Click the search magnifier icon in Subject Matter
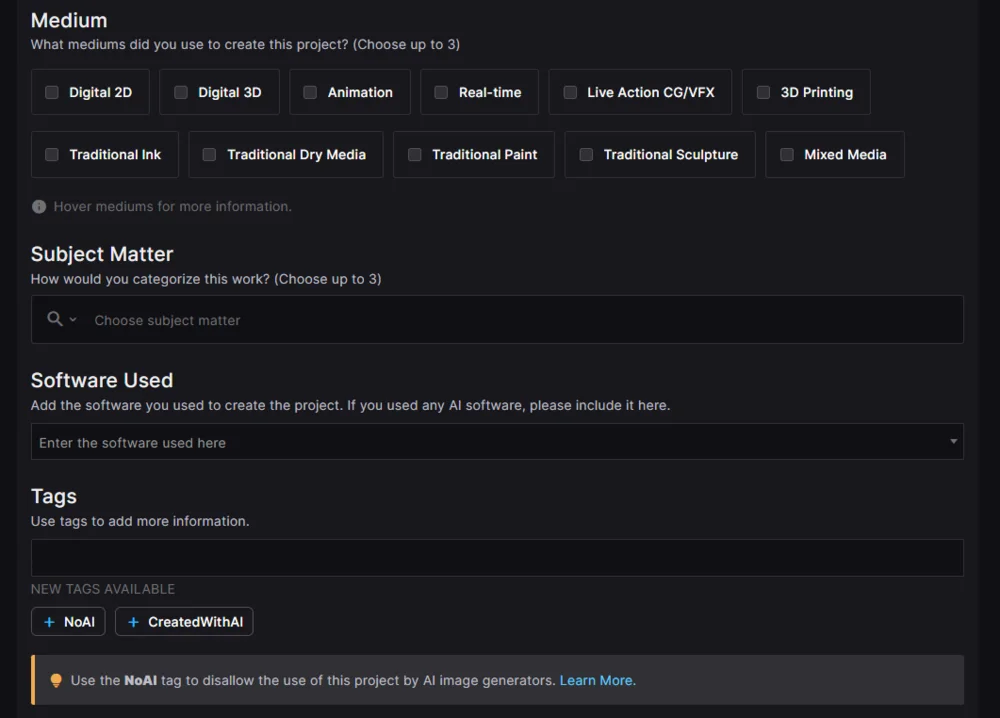Screen dimensions: 1000x718 click(x=55, y=319)
